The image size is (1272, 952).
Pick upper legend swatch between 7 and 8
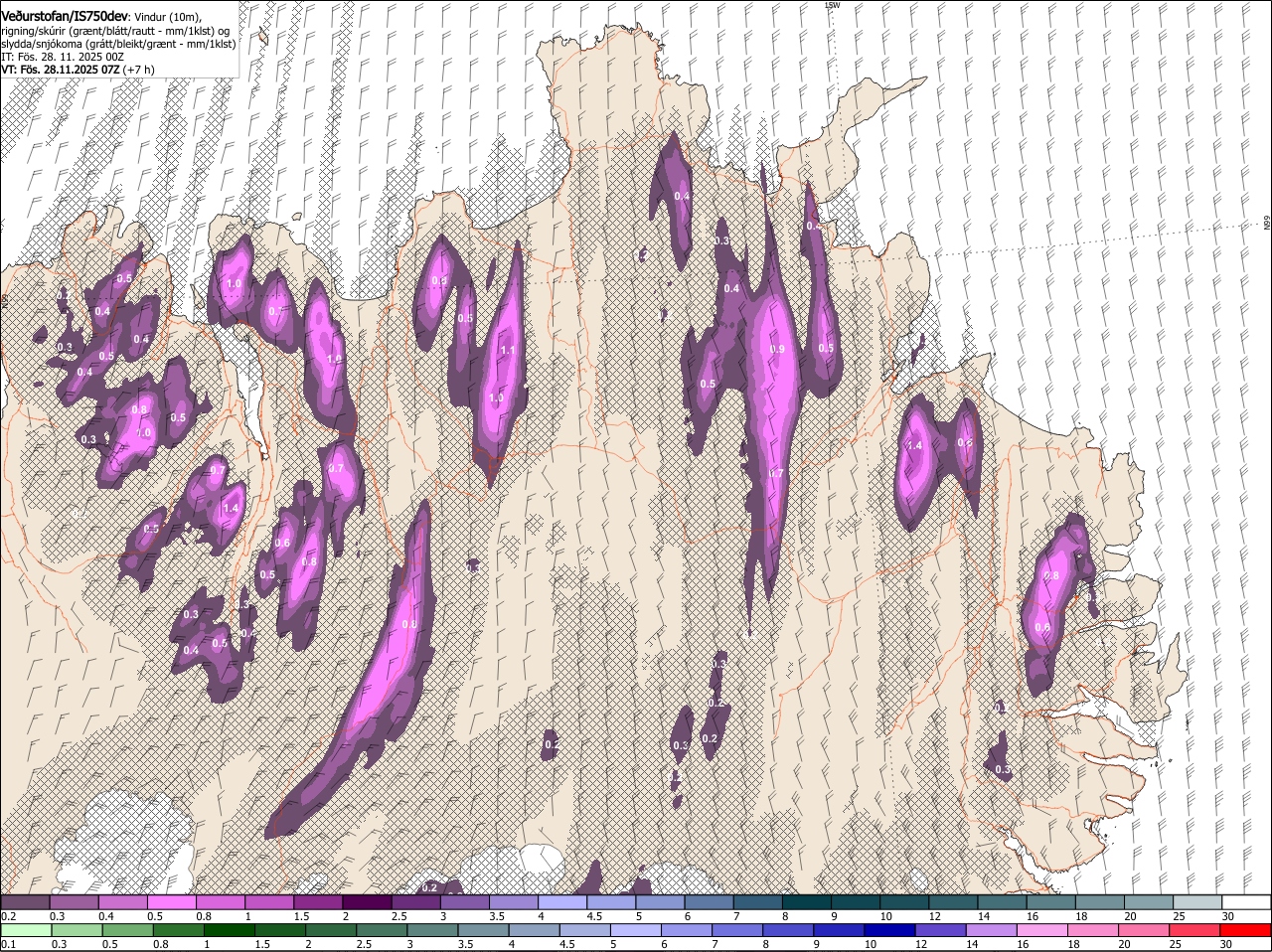coord(757,902)
